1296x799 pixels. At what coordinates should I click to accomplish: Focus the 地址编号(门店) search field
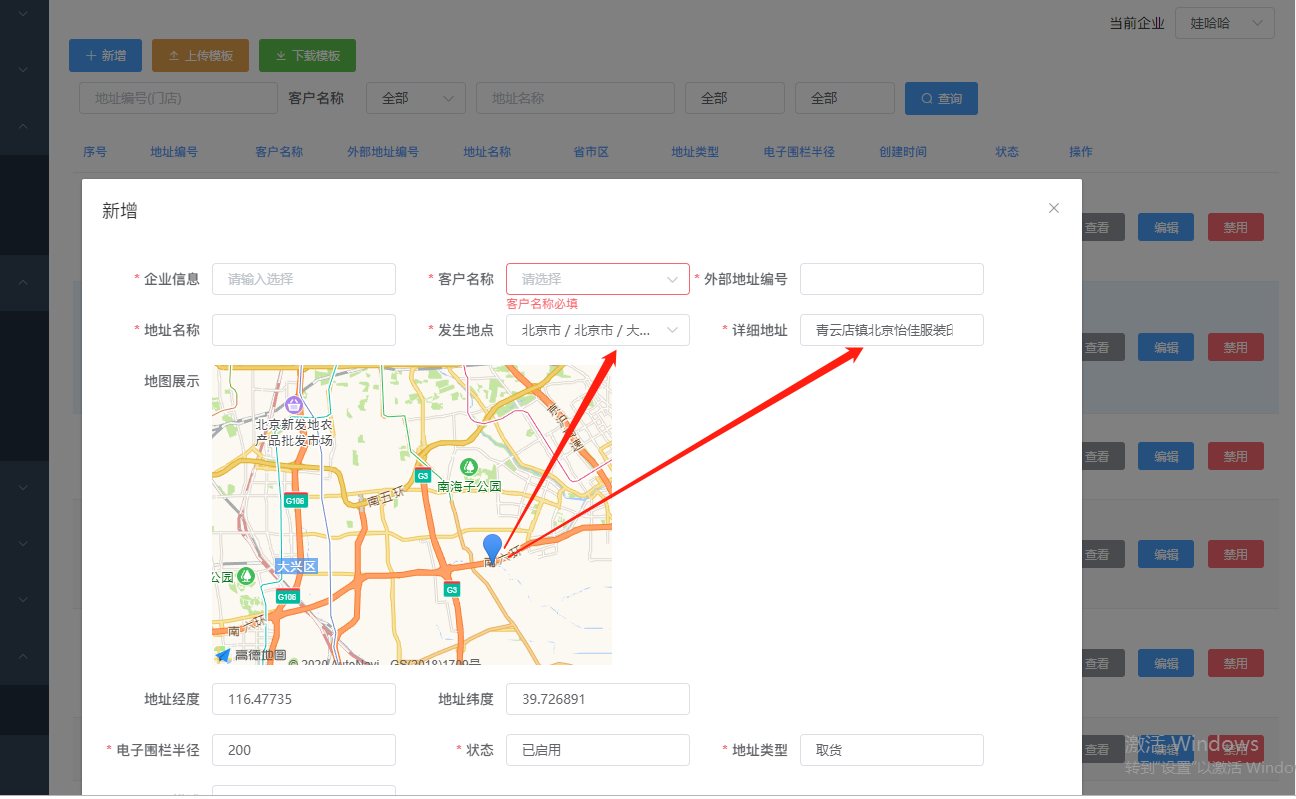pos(178,98)
